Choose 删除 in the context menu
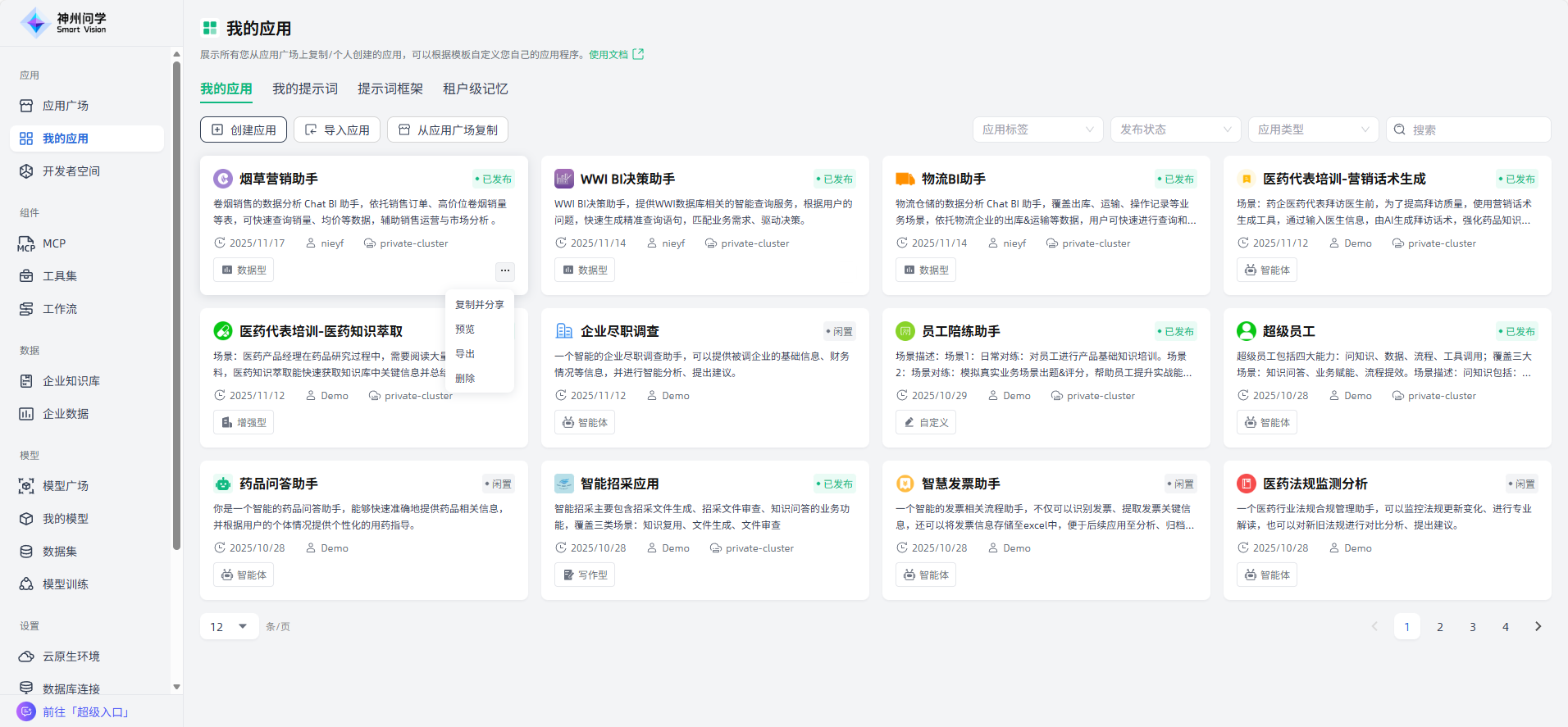 click(x=465, y=378)
